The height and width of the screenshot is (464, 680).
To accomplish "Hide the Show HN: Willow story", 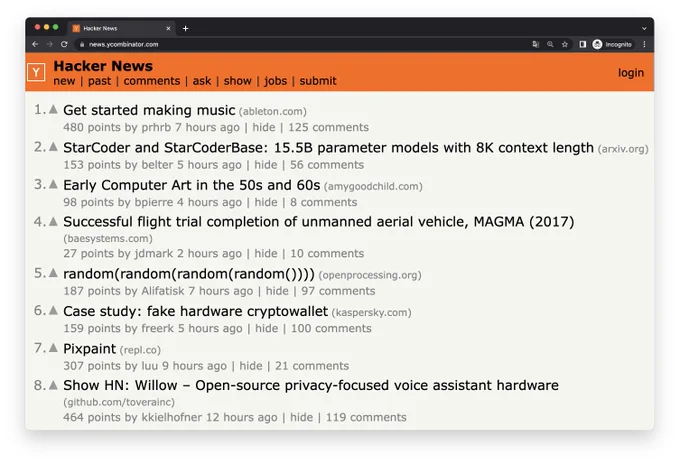I will coord(301,418).
